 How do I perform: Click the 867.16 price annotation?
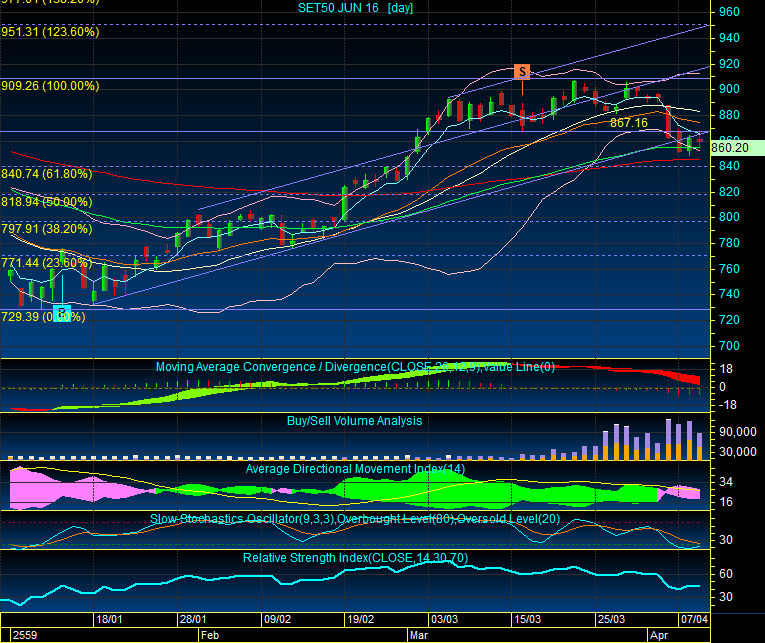pos(629,123)
